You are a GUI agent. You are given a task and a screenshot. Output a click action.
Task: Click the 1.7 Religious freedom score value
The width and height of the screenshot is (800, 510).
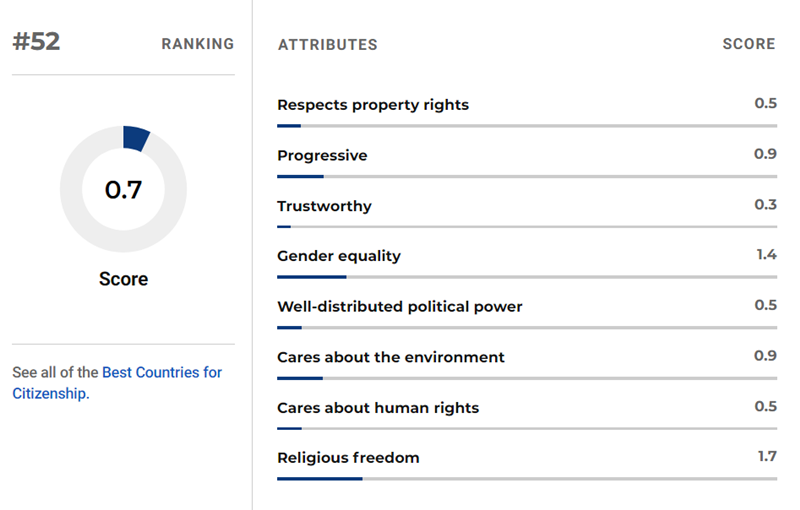pos(767,457)
